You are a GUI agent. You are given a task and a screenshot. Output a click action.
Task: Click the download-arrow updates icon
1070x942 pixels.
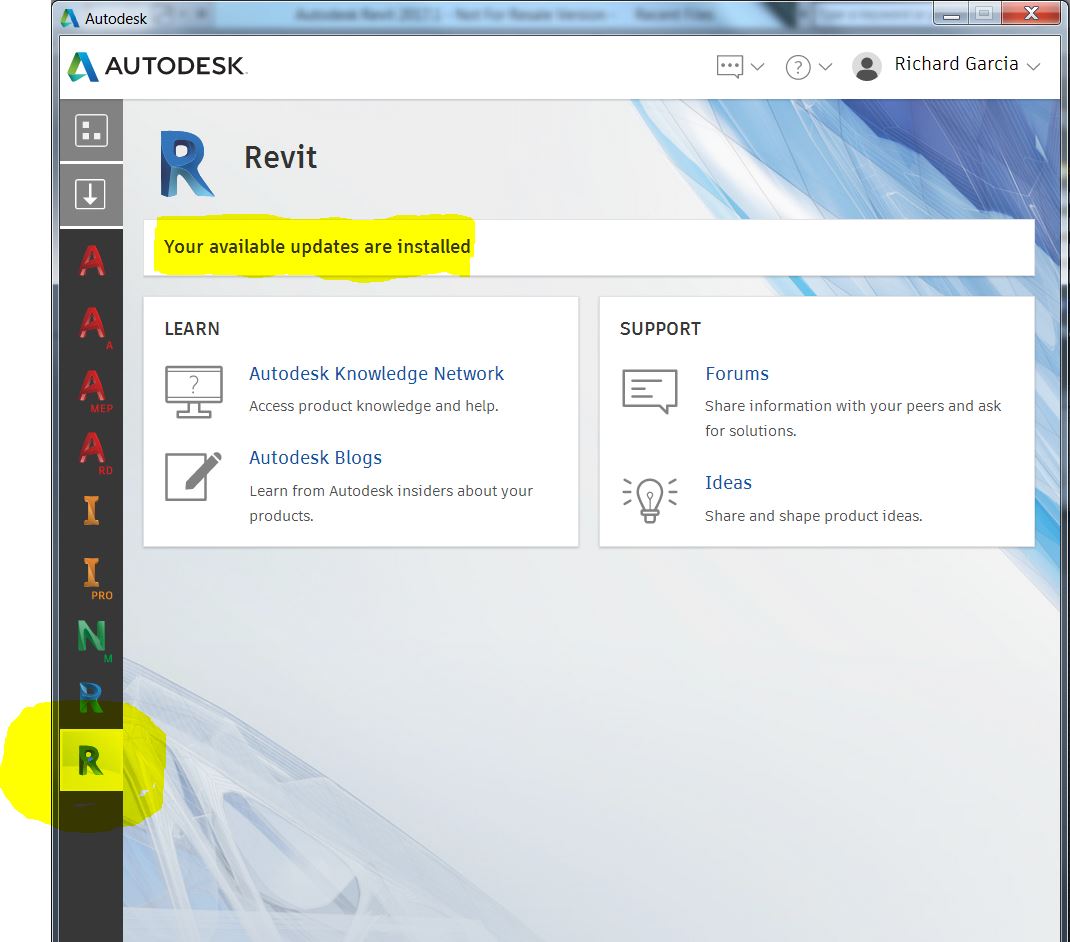point(91,194)
